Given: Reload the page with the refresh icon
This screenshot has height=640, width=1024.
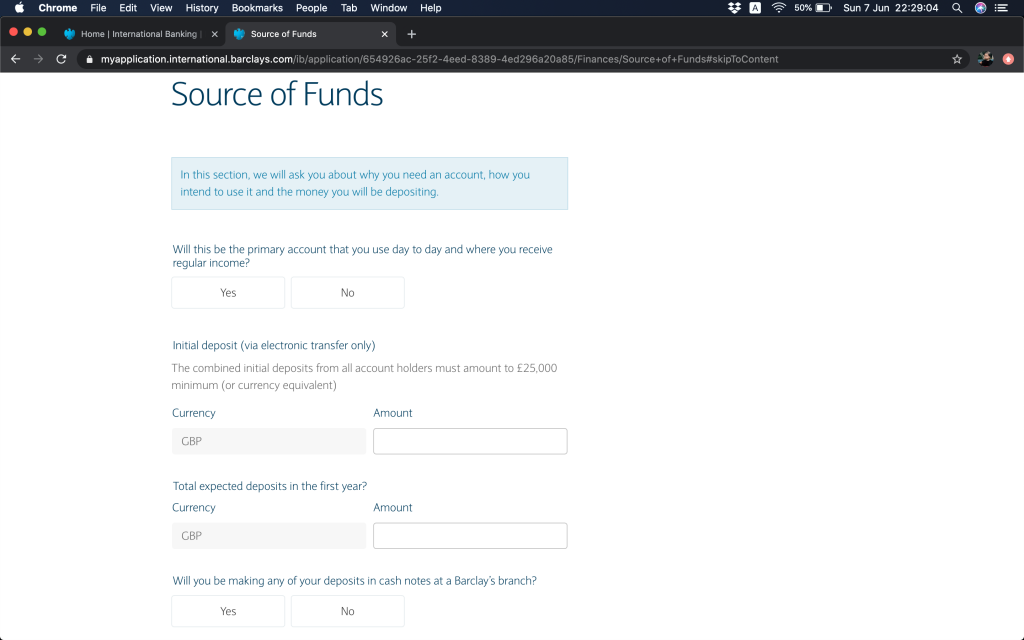Looking at the screenshot, I should tap(61, 59).
